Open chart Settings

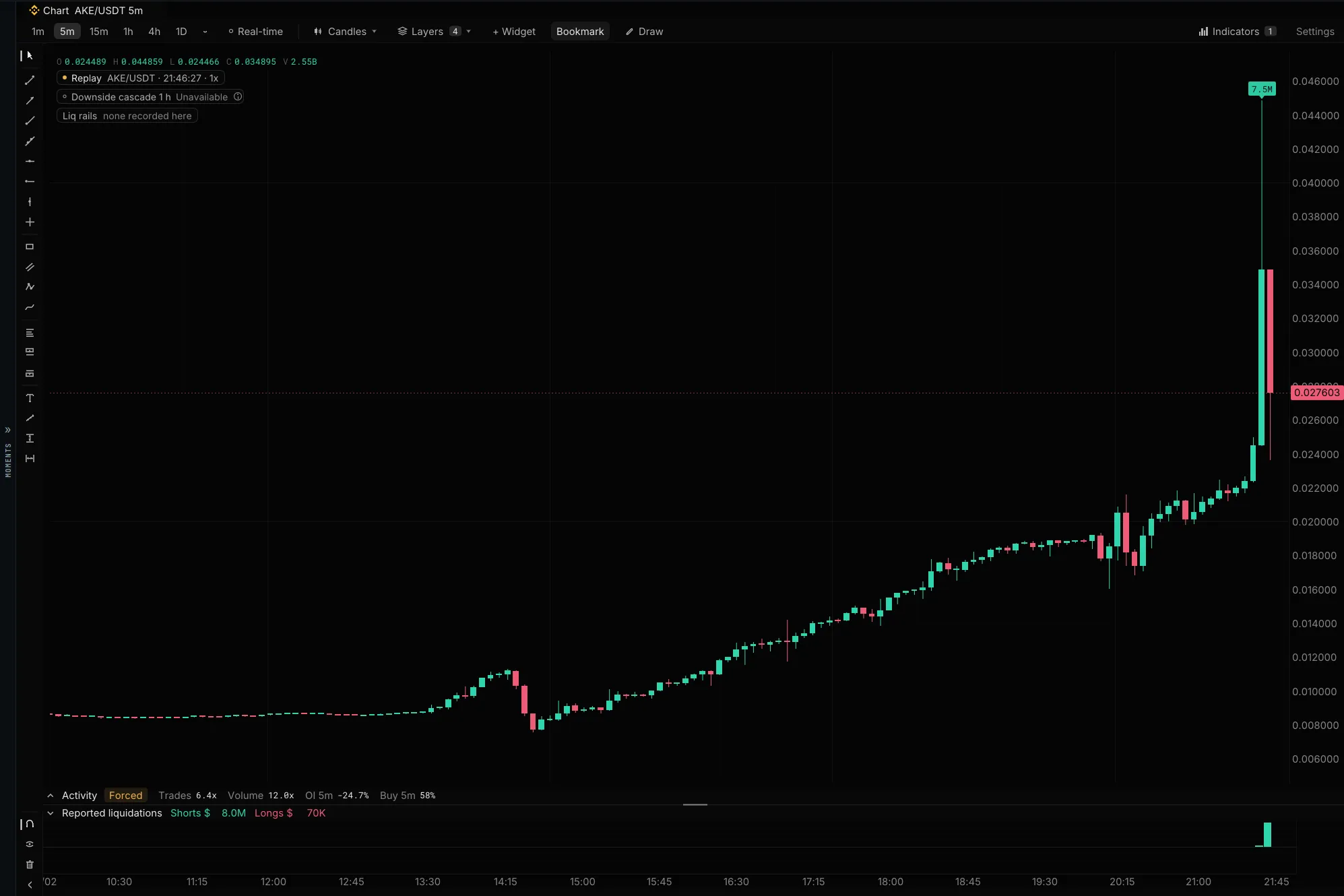1315,32
